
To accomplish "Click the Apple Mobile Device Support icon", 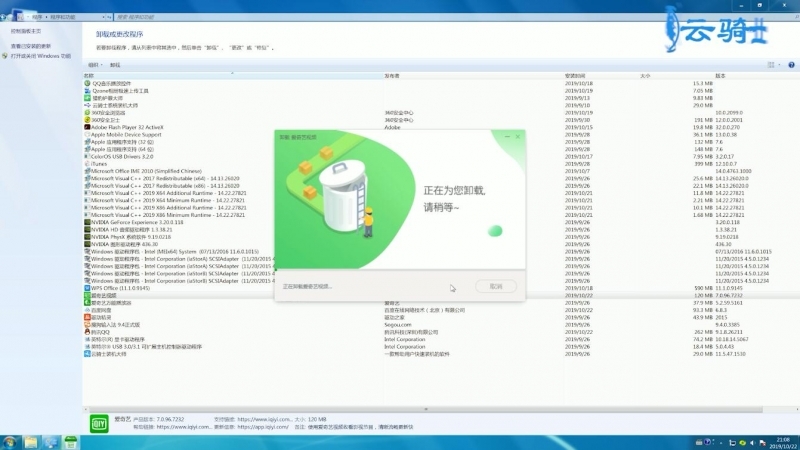I will tap(87, 135).
